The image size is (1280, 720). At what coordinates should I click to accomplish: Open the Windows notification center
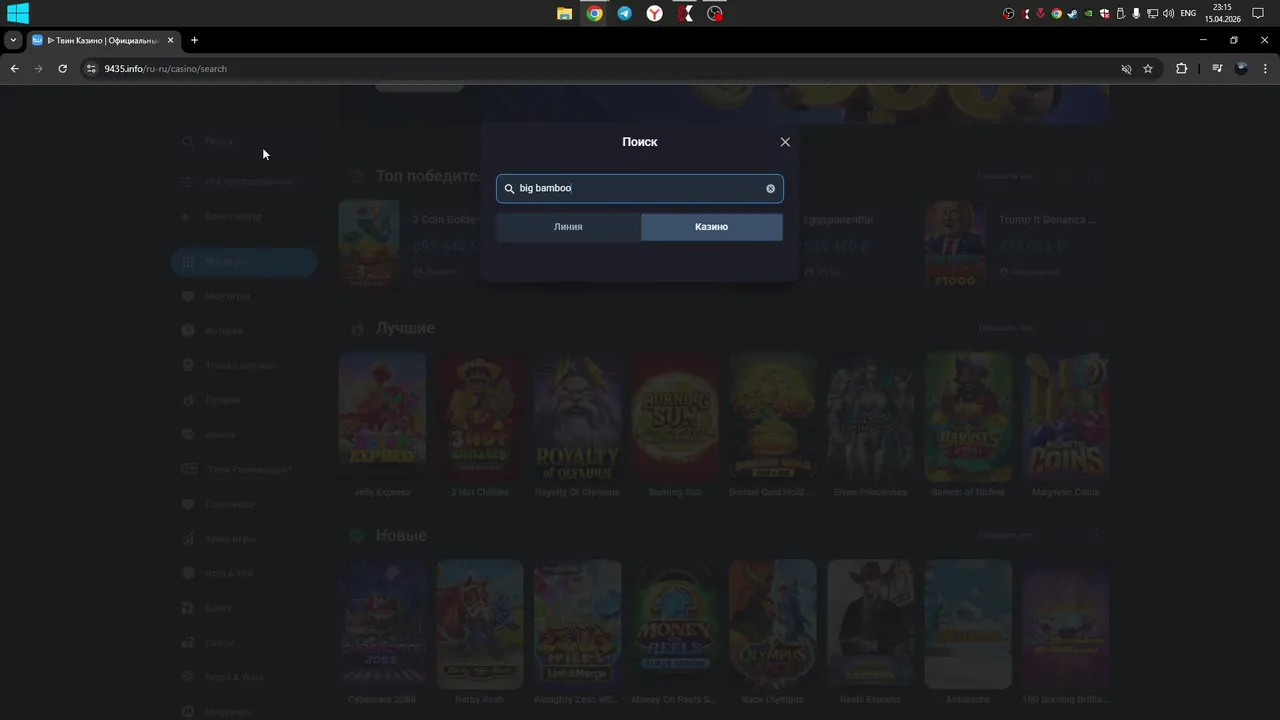coord(1258,13)
